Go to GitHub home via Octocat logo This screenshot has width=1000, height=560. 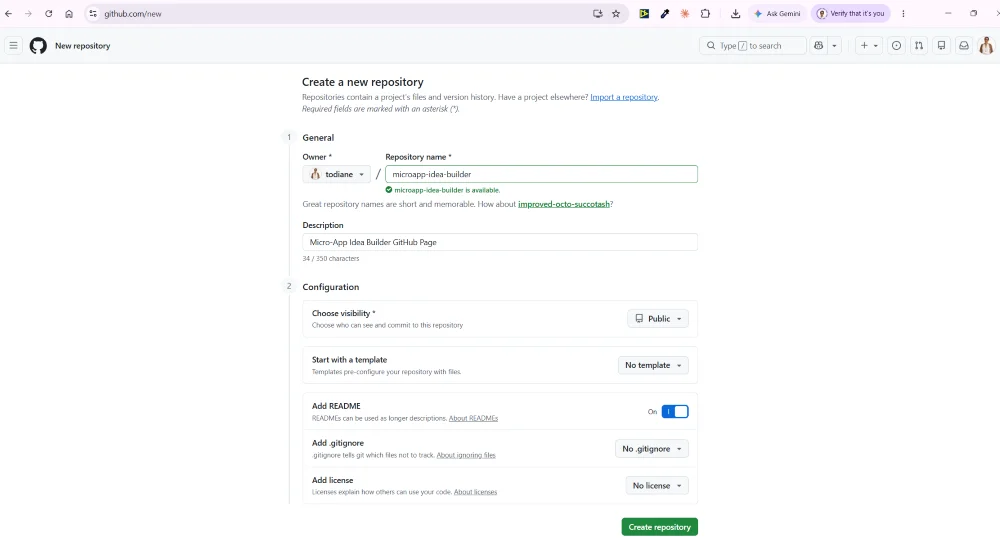(x=38, y=45)
